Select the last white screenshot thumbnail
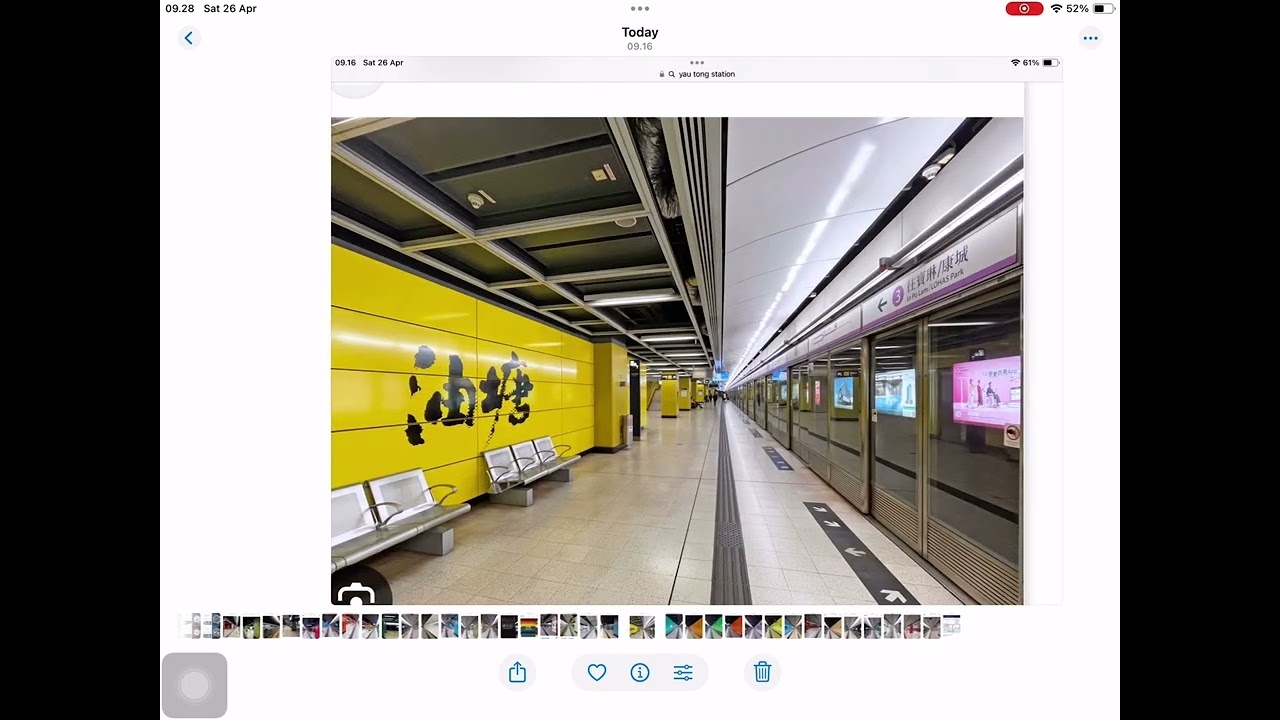The width and height of the screenshot is (1280, 720). coord(951,627)
